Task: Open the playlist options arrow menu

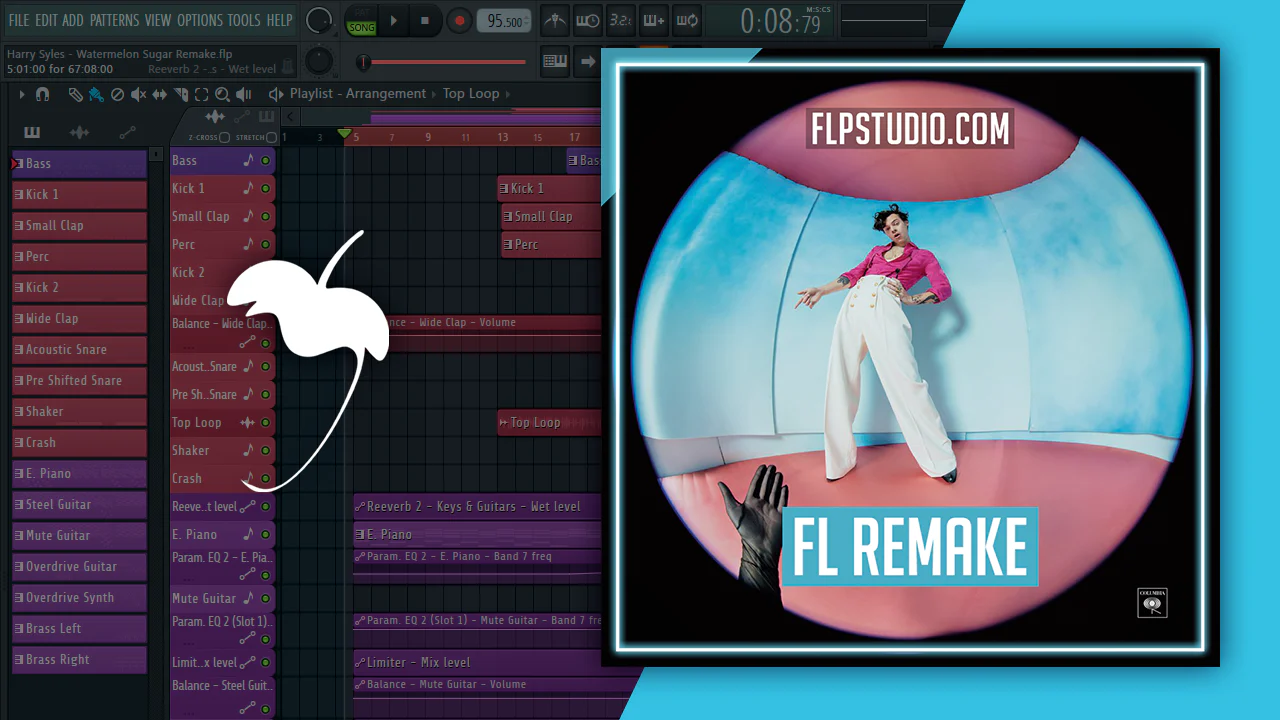Action: 21,94
